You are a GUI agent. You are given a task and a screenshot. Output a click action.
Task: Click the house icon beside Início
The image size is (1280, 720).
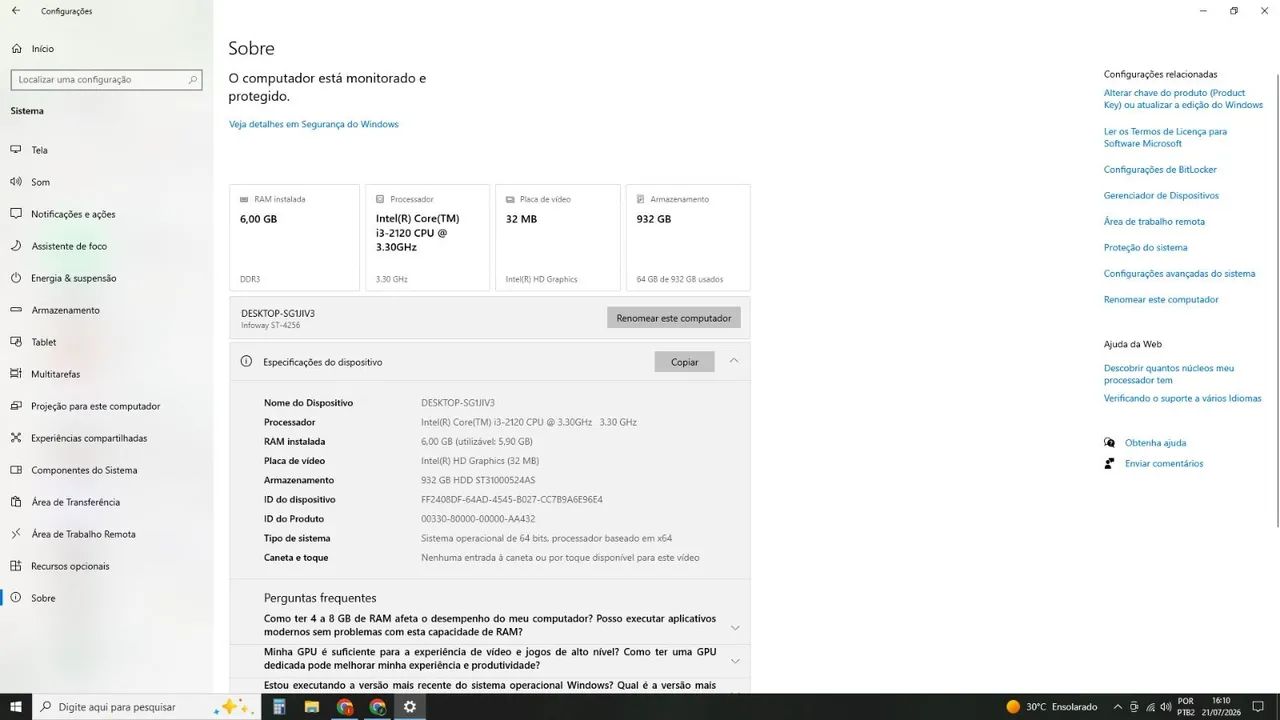point(15,48)
